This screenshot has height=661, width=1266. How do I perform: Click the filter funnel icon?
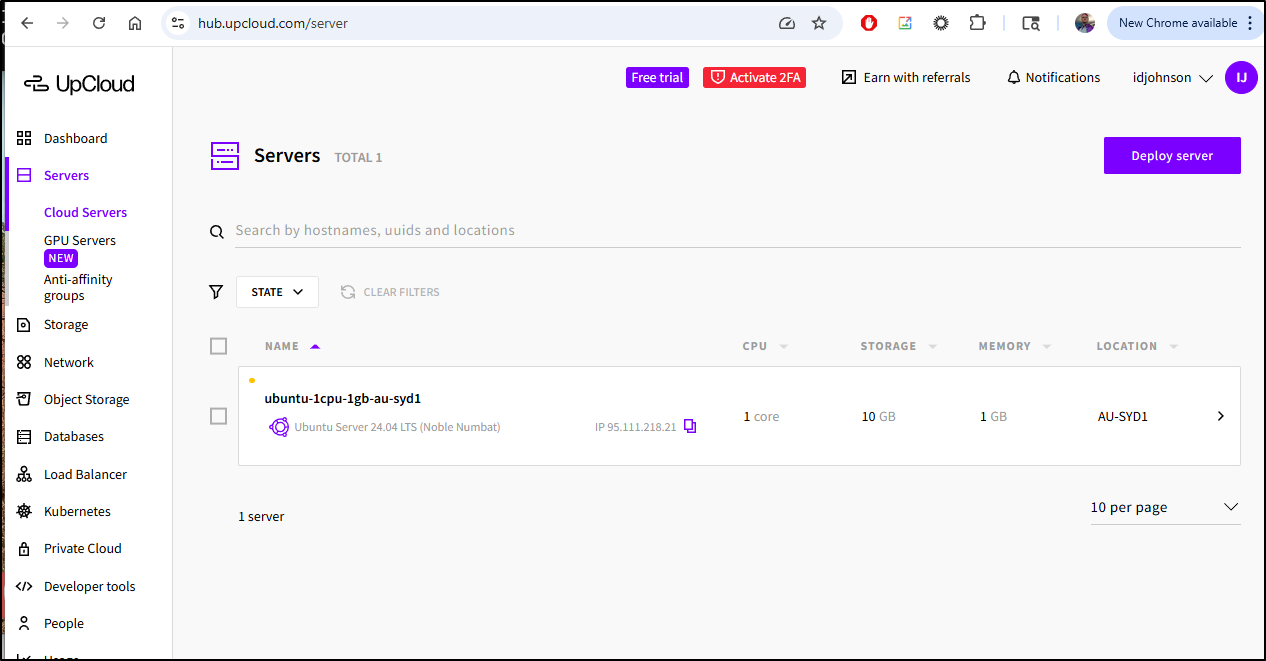[216, 292]
